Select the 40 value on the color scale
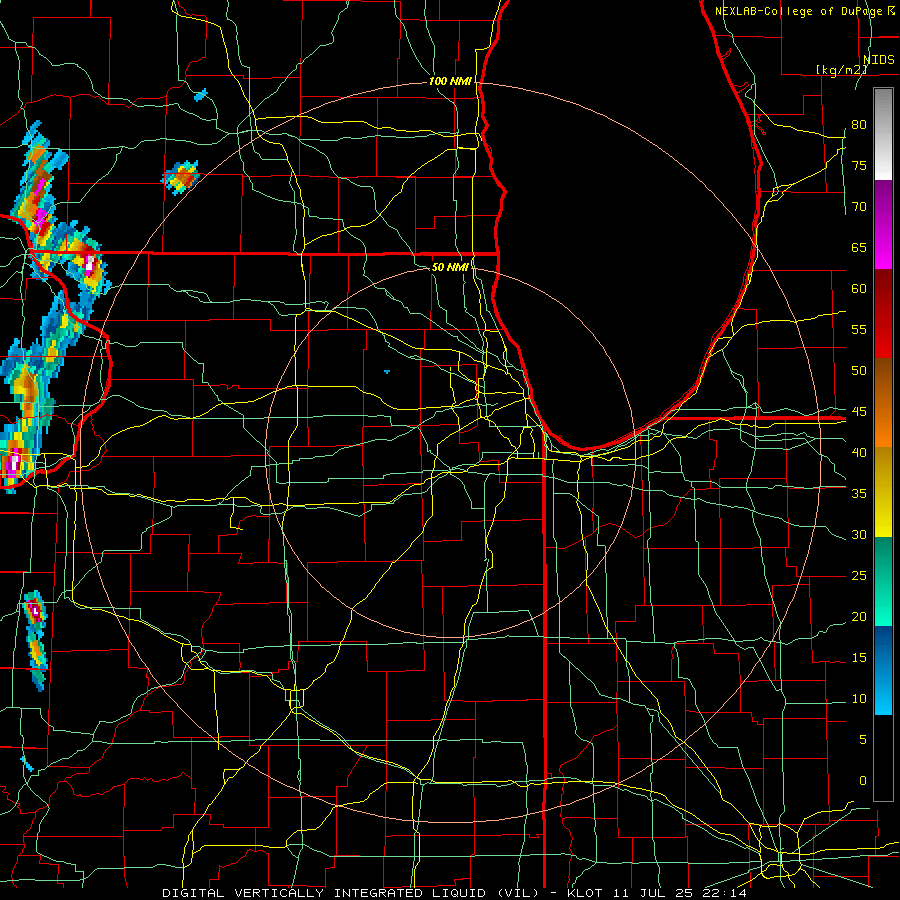The image size is (900, 900). tap(859, 452)
